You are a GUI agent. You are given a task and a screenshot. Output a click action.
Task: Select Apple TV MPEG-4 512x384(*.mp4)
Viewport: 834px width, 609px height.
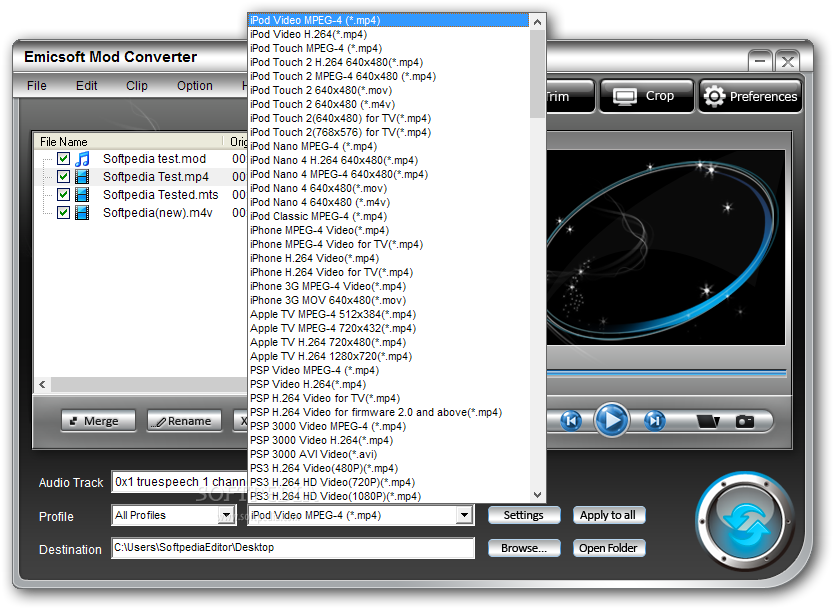[x=389, y=314]
